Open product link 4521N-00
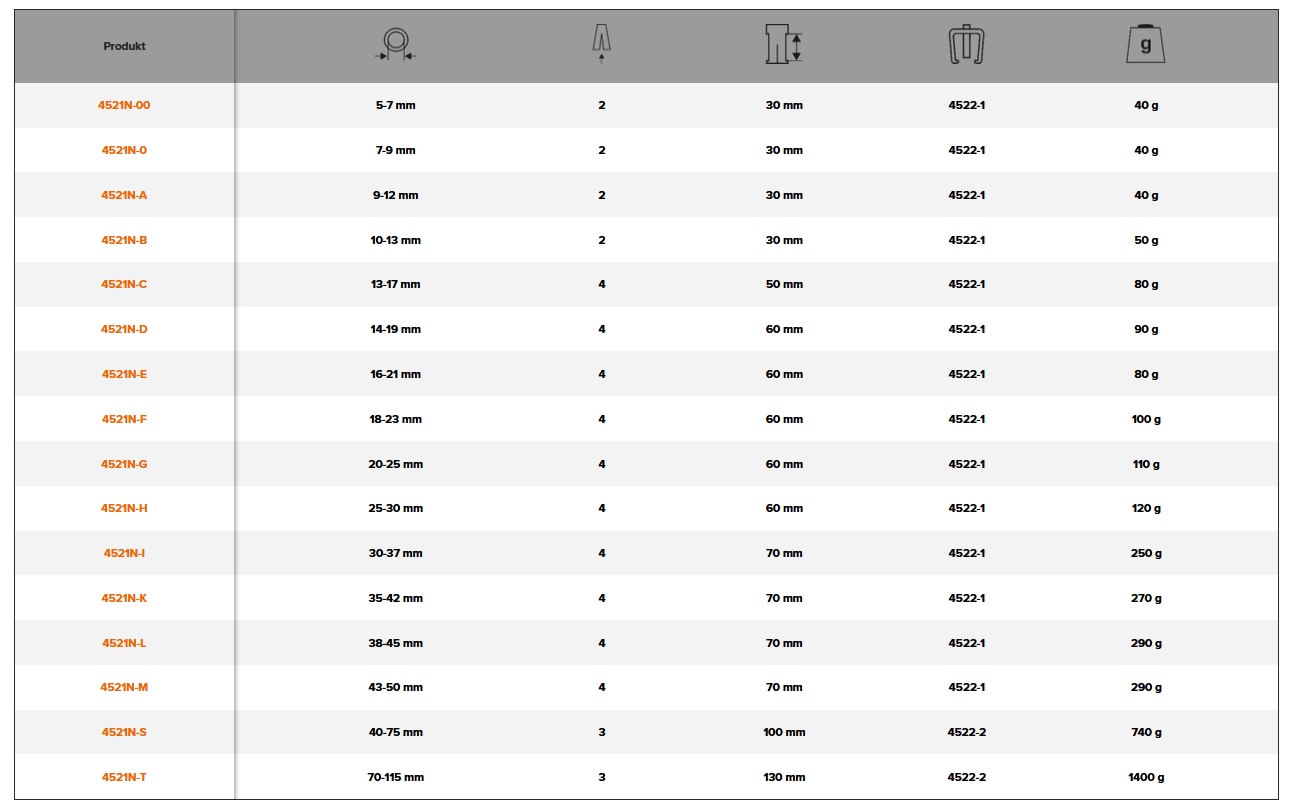1296x808 pixels. click(x=124, y=105)
